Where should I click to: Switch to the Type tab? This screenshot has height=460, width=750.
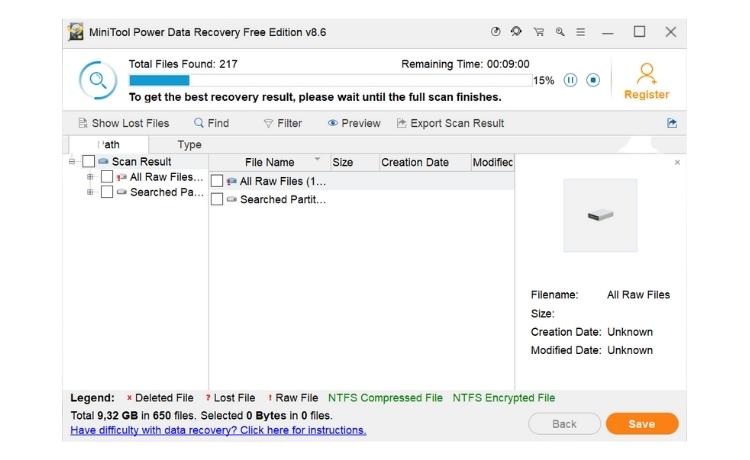(189, 144)
